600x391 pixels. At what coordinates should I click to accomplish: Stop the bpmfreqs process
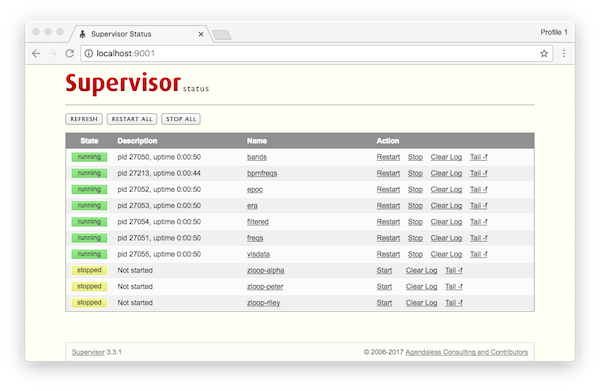point(415,173)
